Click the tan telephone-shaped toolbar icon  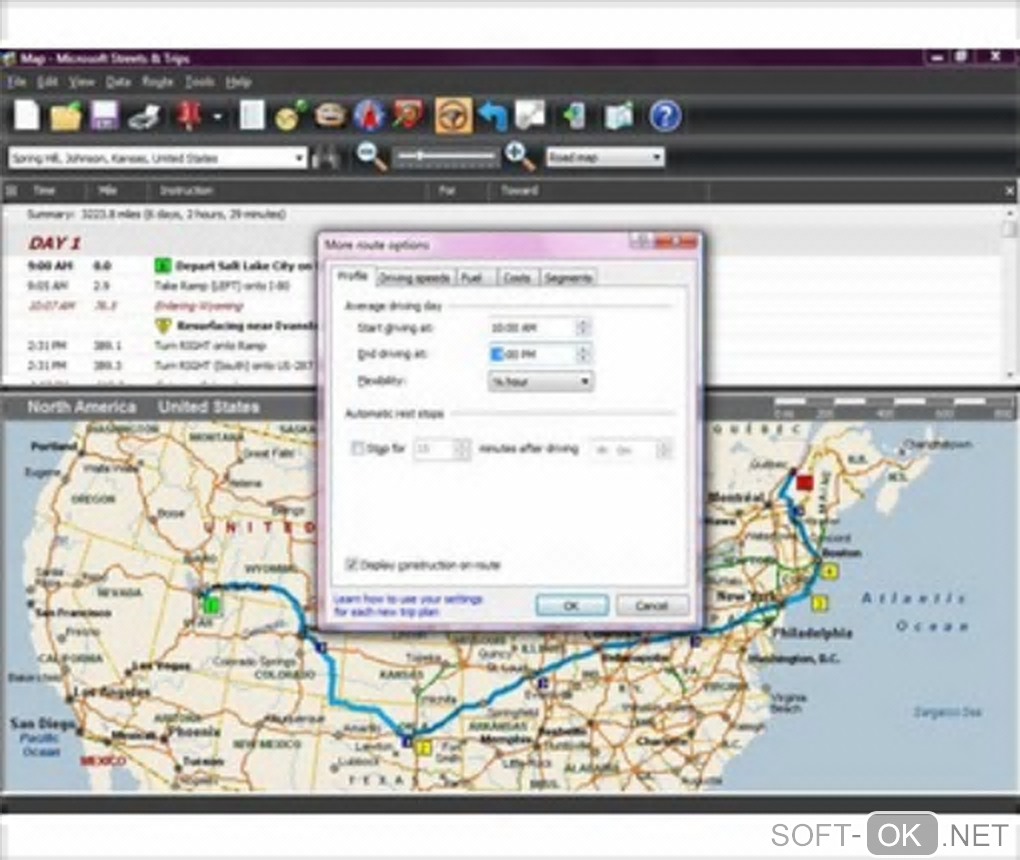(330, 116)
